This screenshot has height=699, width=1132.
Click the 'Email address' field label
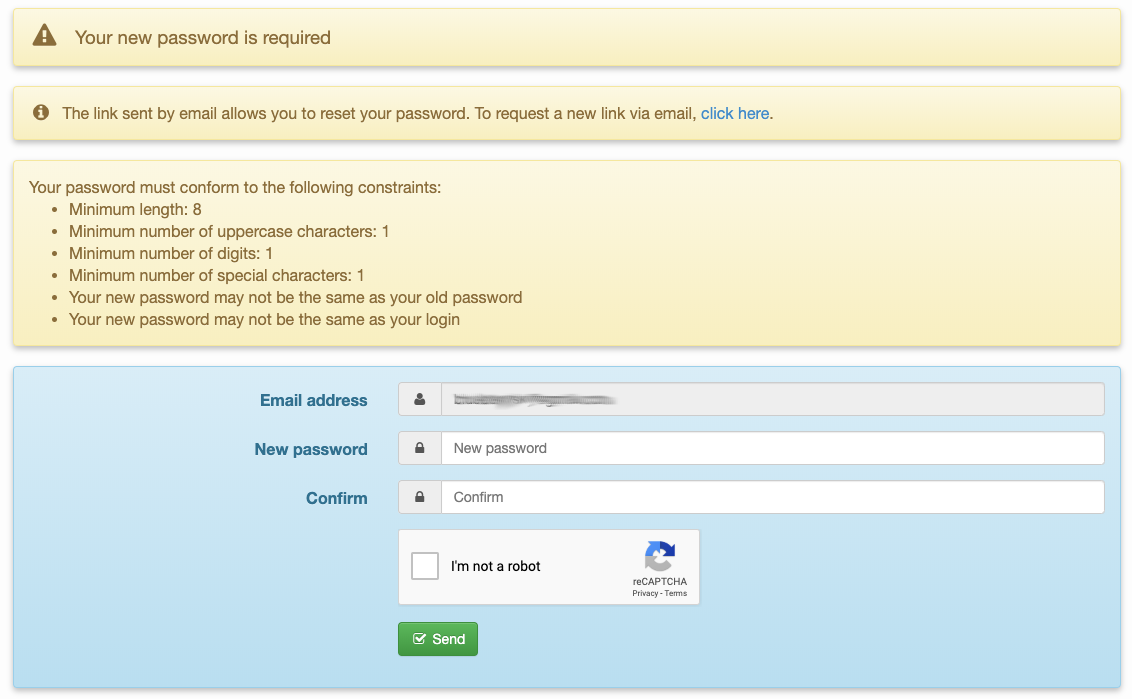coord(314,400)
